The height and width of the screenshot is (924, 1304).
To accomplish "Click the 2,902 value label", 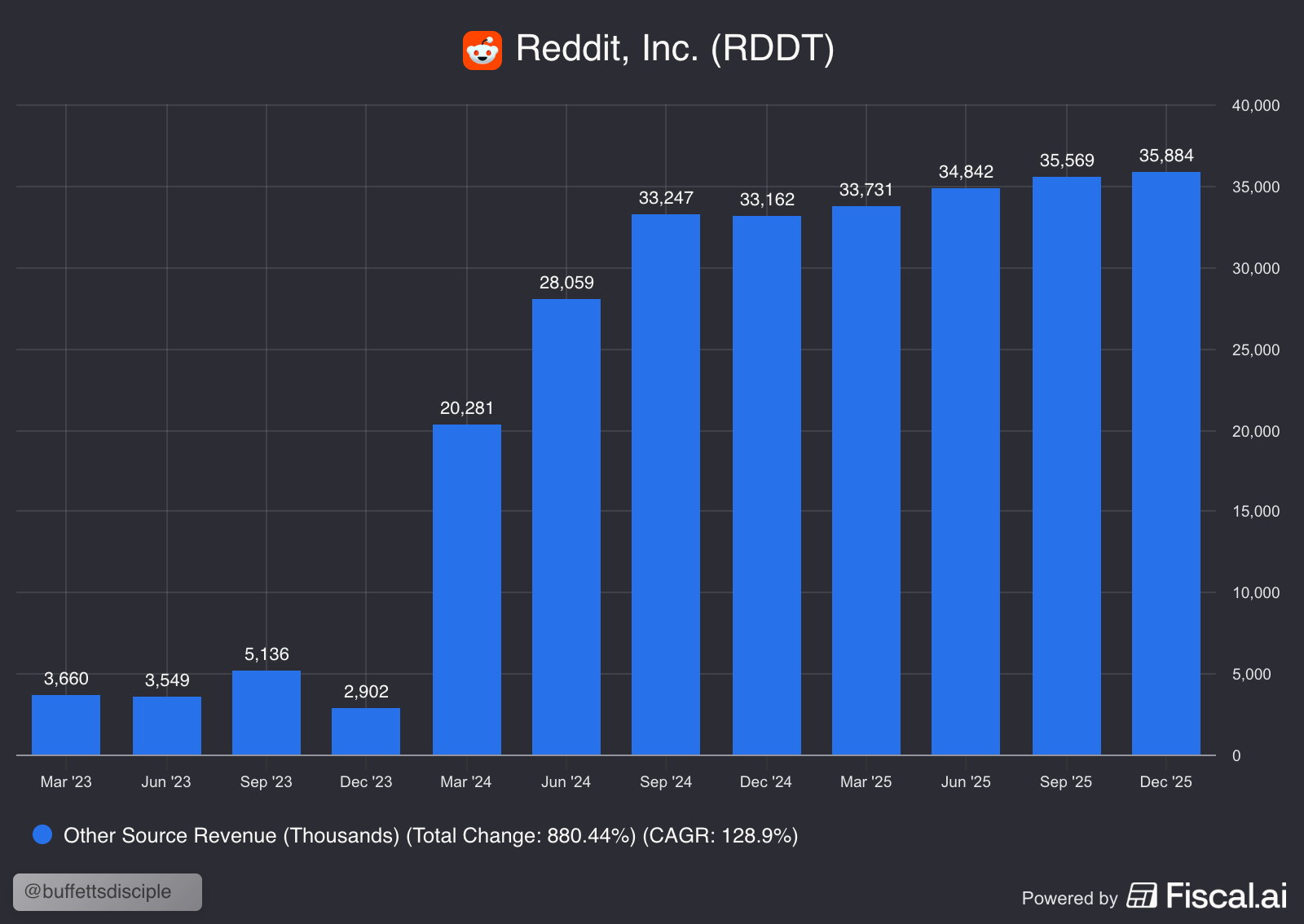I will [x=366, y=692].
